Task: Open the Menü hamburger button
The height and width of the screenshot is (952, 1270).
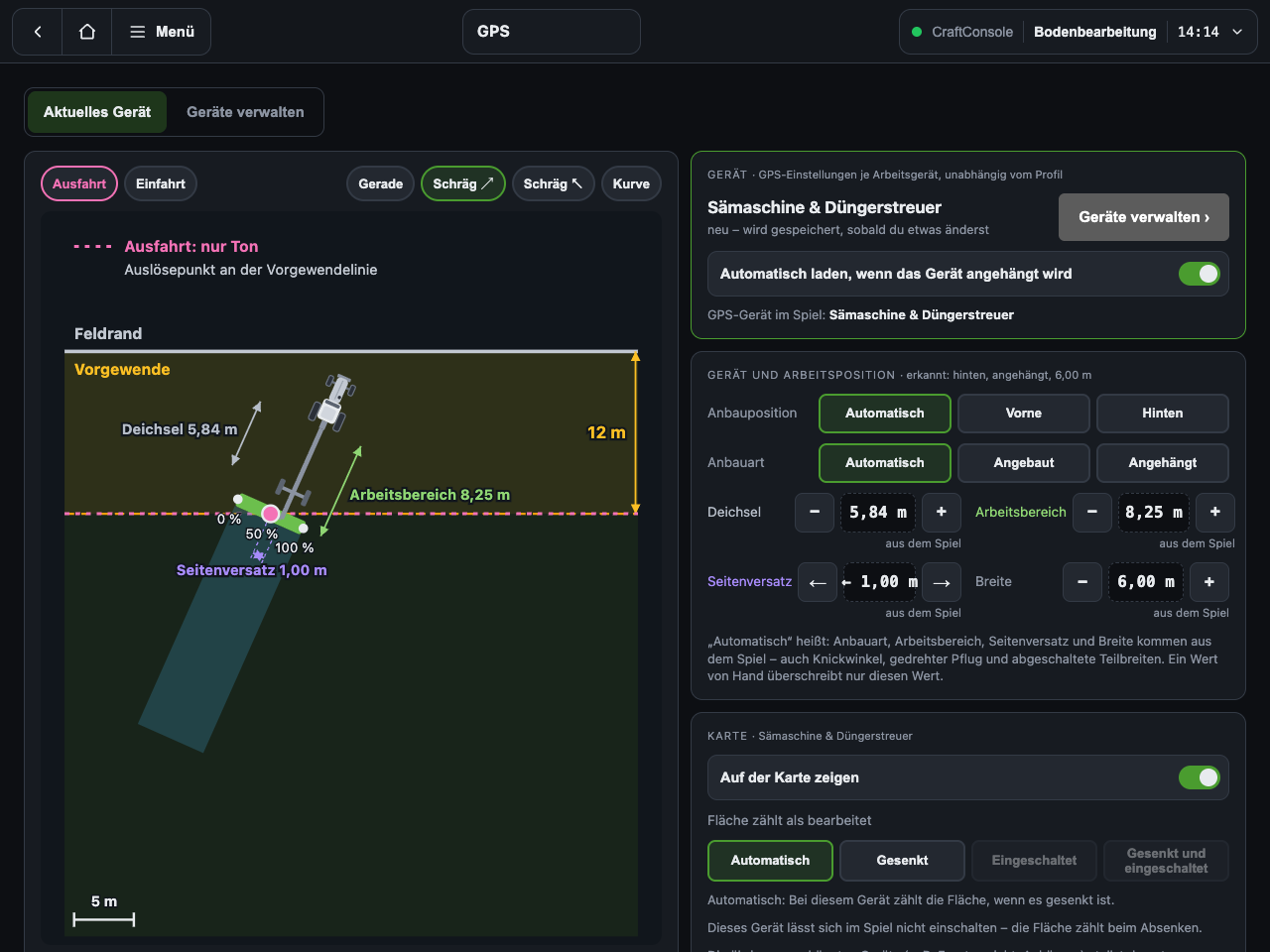Action: pyautogui.click(x=162, y=32)
